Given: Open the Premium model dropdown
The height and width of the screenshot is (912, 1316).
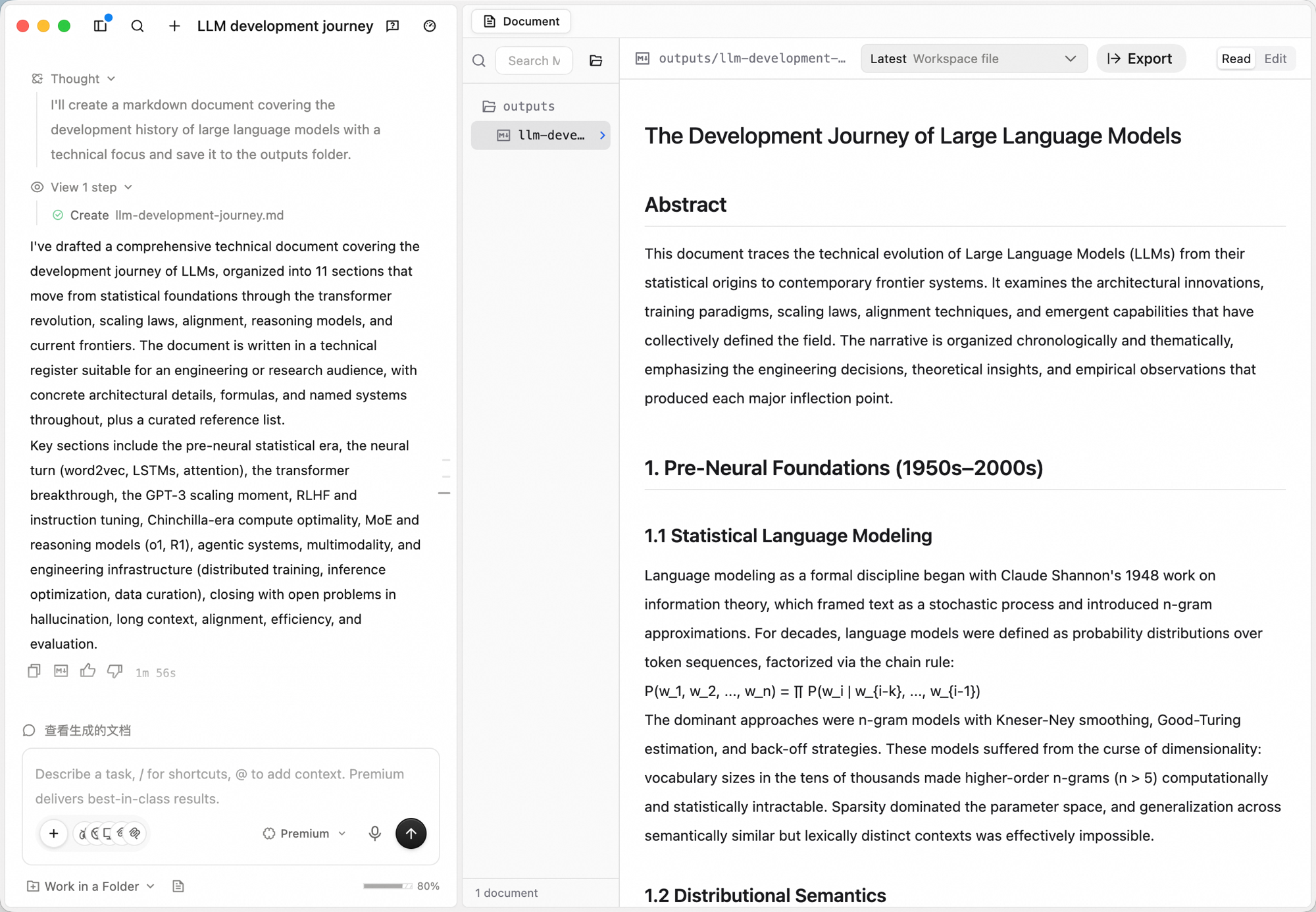Looking at the screenshot, I should click(305, 833).
